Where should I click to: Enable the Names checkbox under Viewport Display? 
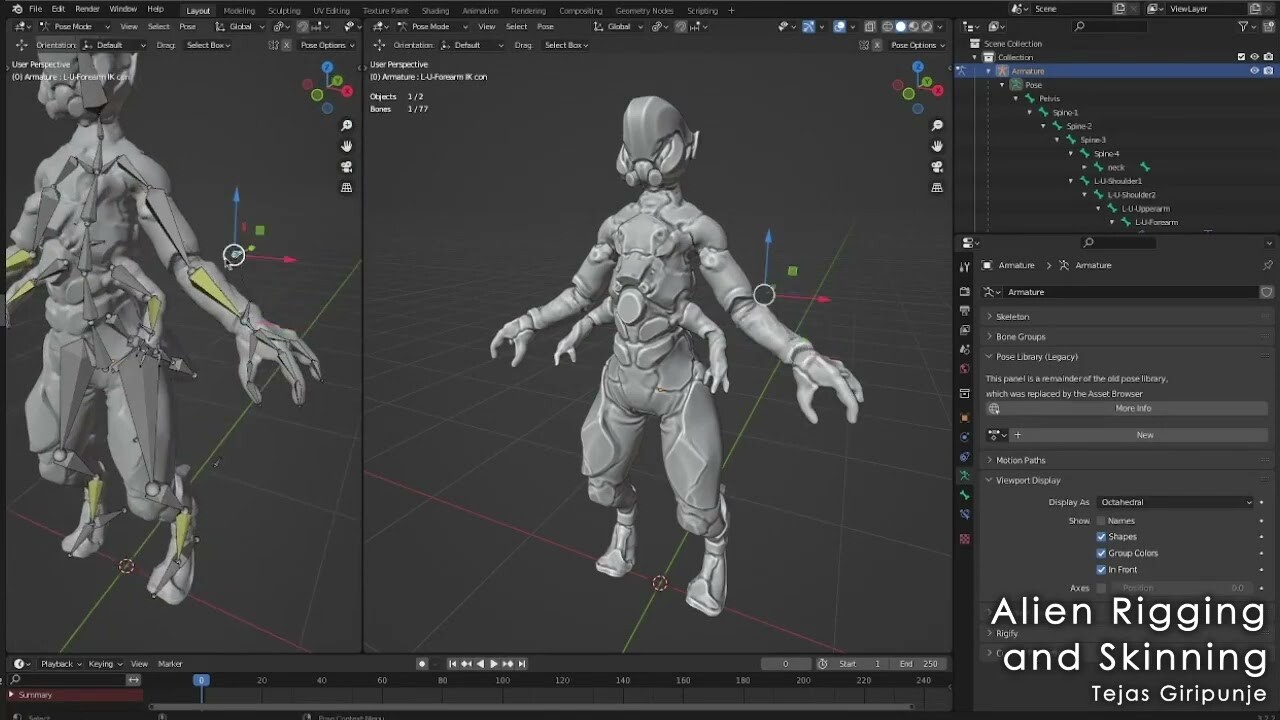pos(1101,520)
